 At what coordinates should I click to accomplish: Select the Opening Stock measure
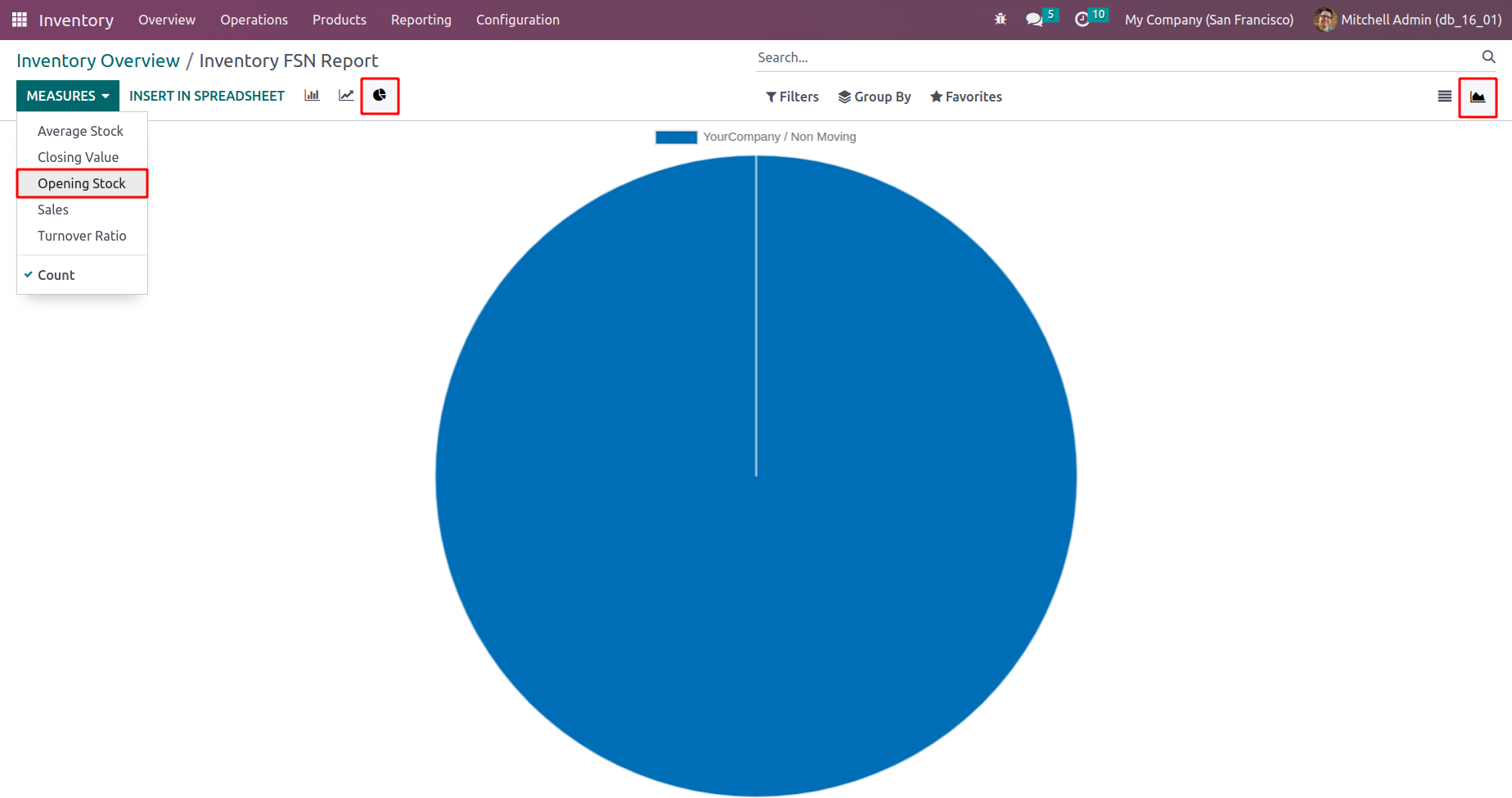(82, 183)
